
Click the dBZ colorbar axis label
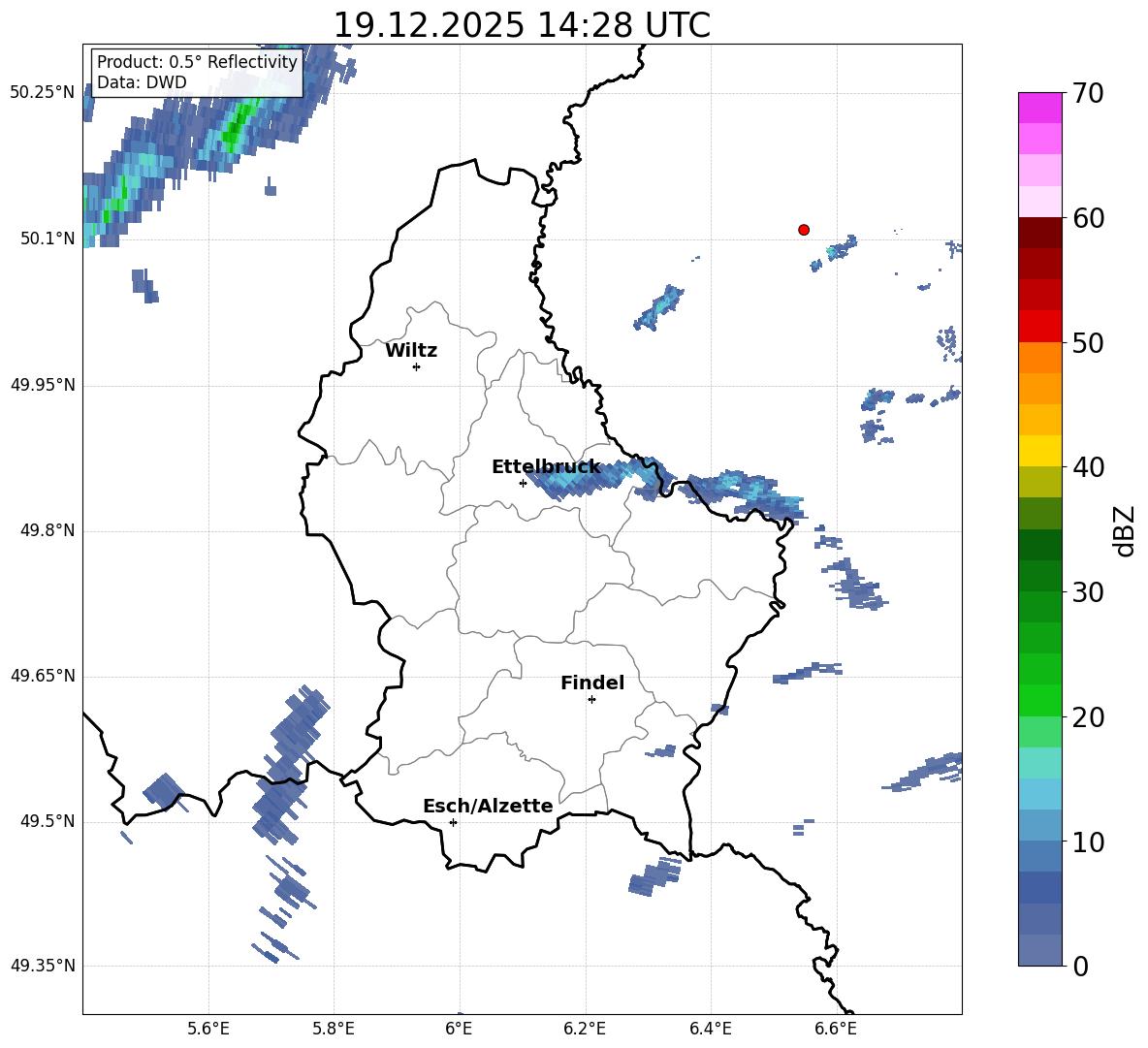(1123, 530)
